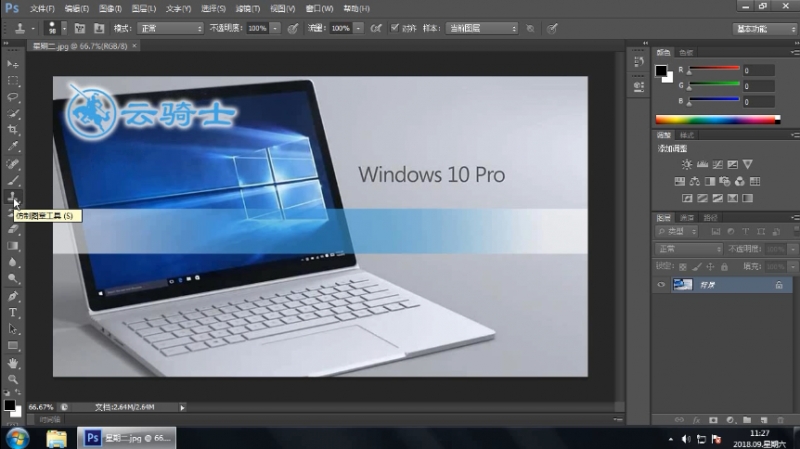Image resolution: width=800 pixels, height=449 pixels.
Task: Add a Photo Filter adjustment
Action: (x=724, y=181)
